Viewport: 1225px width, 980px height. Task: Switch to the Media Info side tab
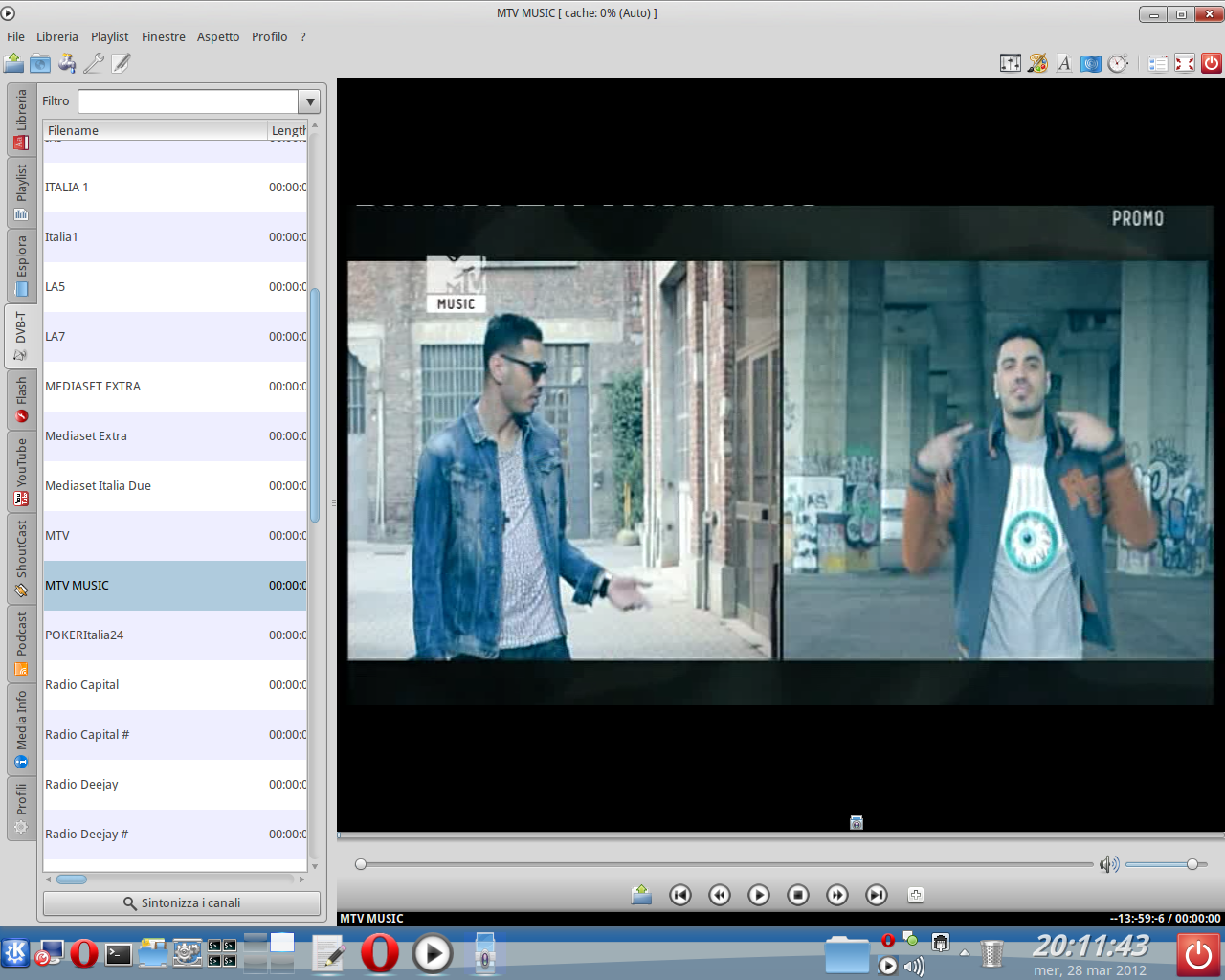tap(21, 729)
